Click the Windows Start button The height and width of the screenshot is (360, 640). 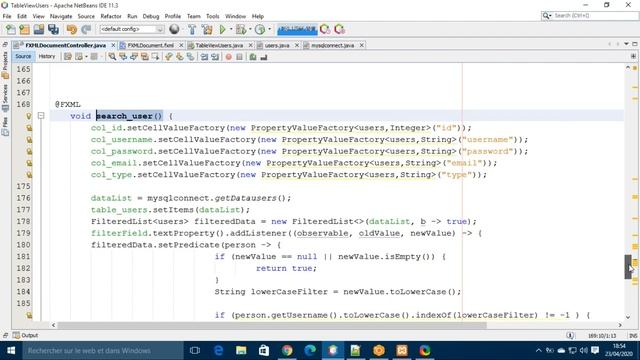[11, 351]
